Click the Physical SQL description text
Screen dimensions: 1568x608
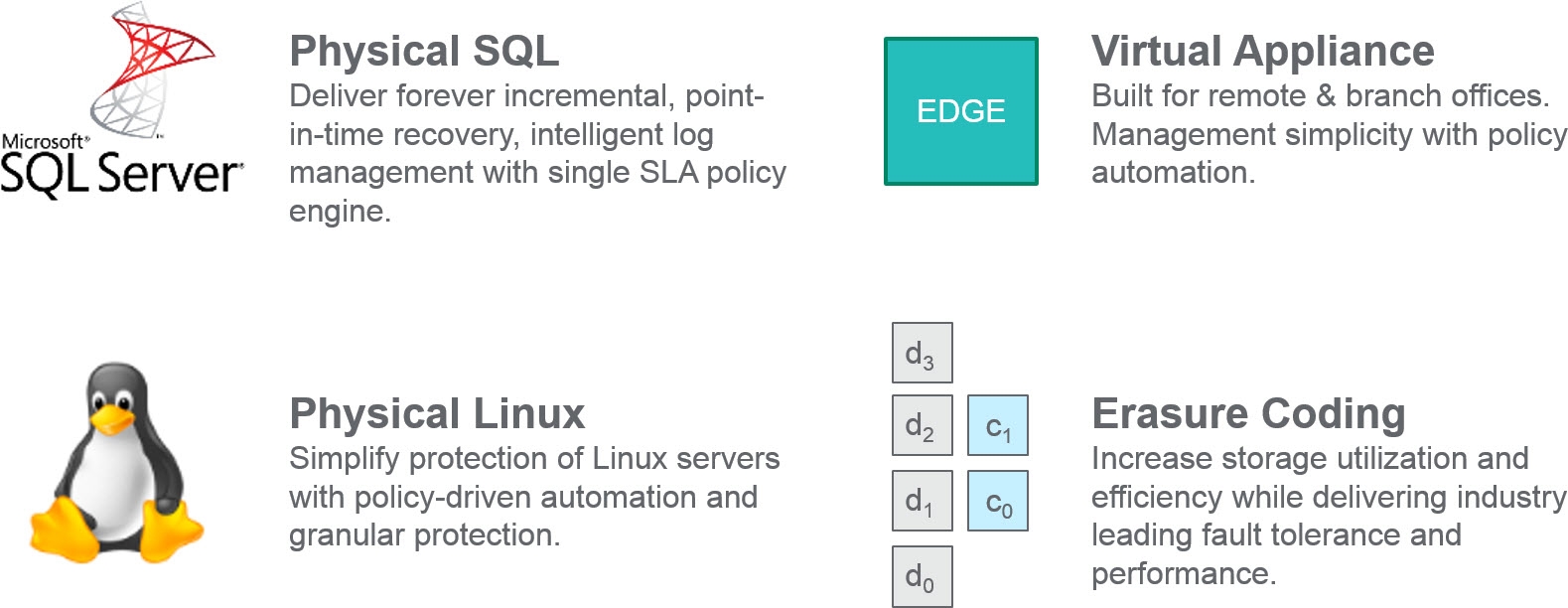(537, 153)
